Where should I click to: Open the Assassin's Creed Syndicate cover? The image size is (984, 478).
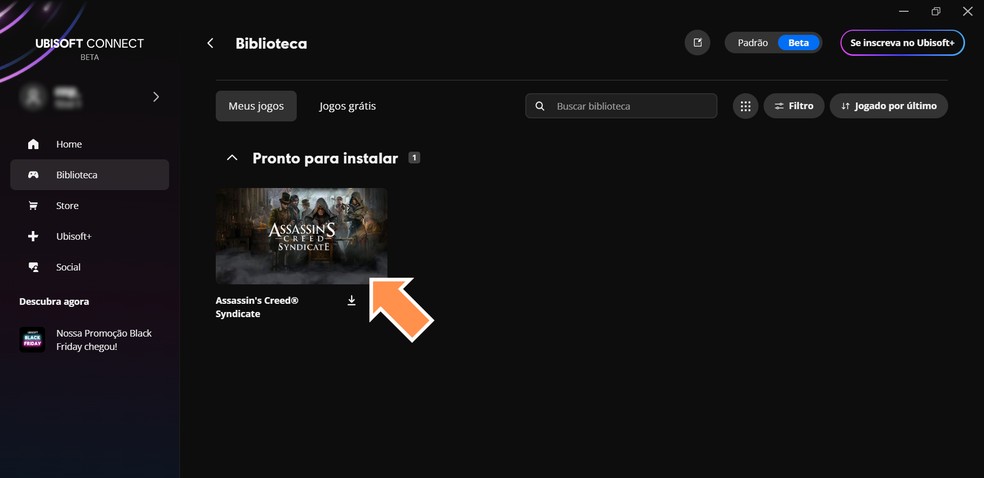pos(301,236)
